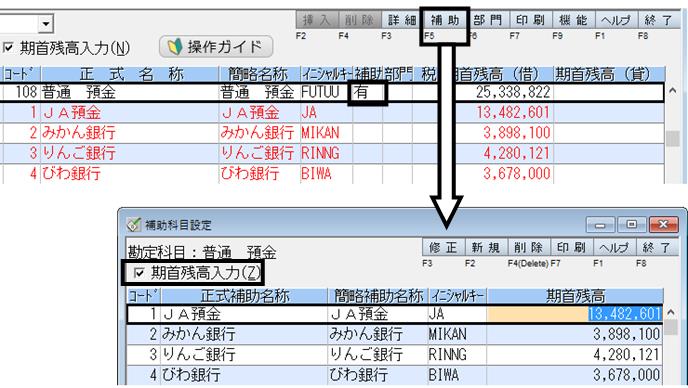The width and height of the screenshot is (688, 388).
Task: Click 印刷 (F7) in 補助科目設定 window
Action: click(x=571, y=248)
